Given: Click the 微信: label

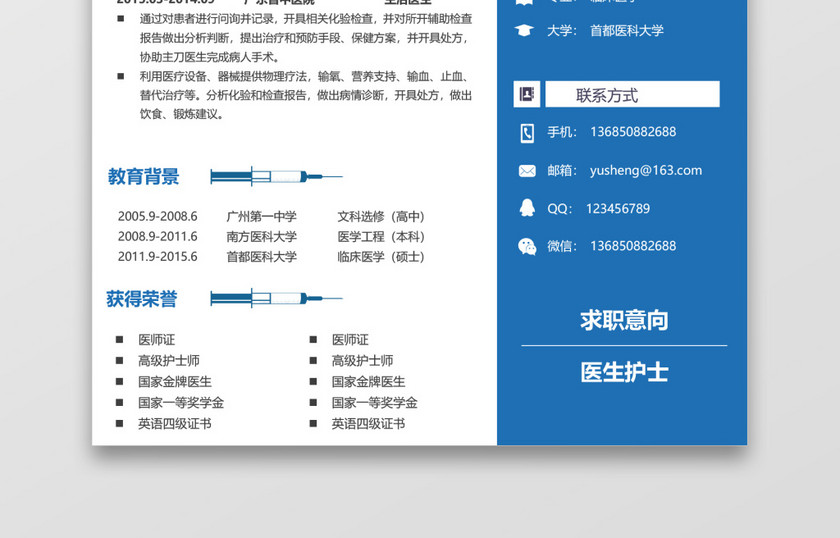Looking at the screenshot, I should coord(562,246).
